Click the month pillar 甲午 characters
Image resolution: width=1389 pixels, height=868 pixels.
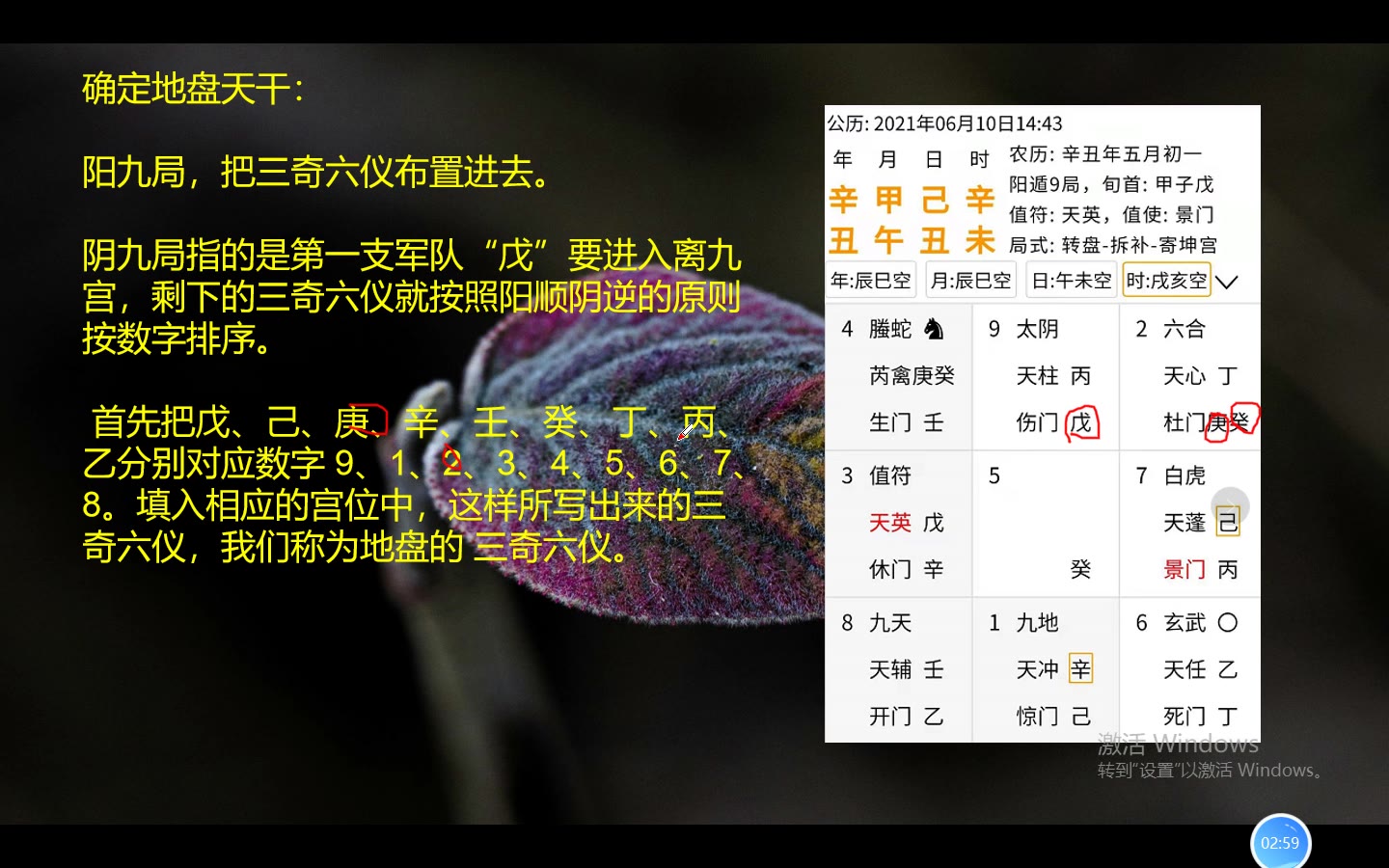point(889,220)
